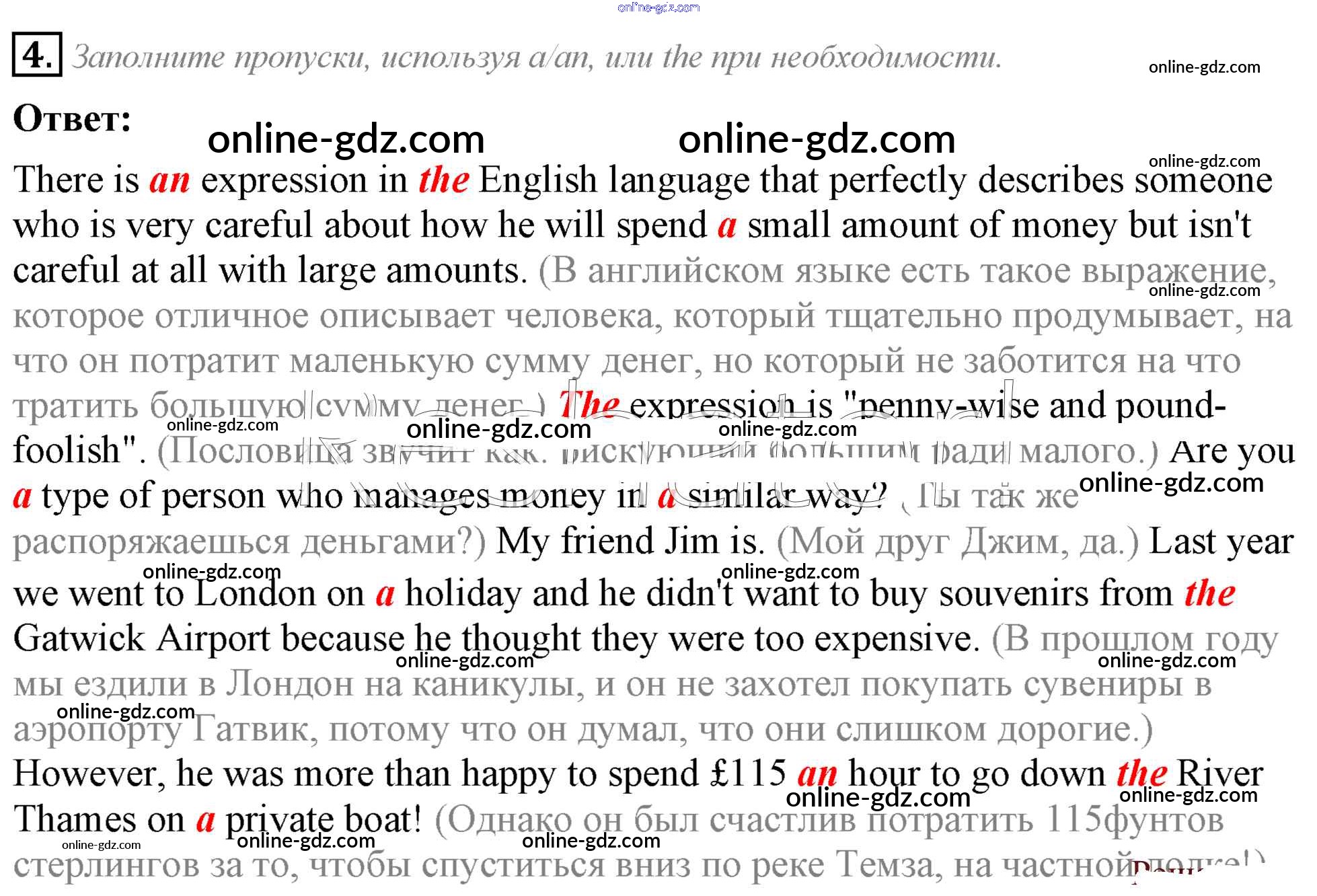Click the large online-gdz.com watermark above "expression"
The width and height of the screenshot is (1317, 896).
[346, 140]
